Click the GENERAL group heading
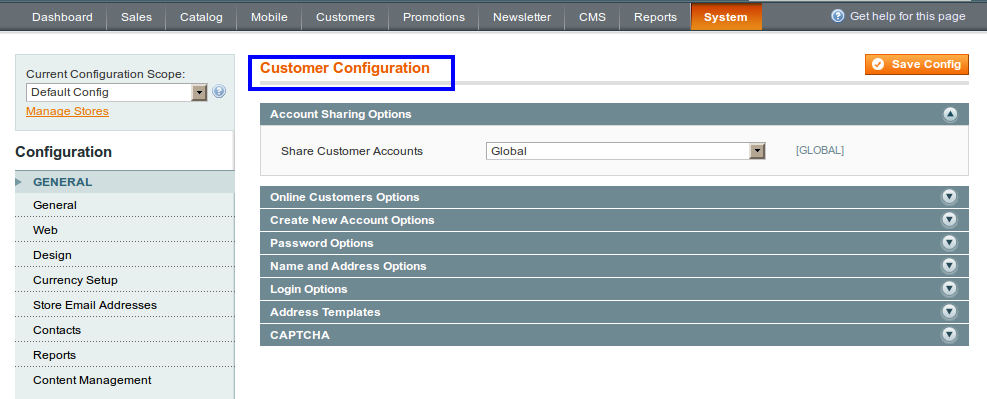987x399 pixels. coord(63,182)
